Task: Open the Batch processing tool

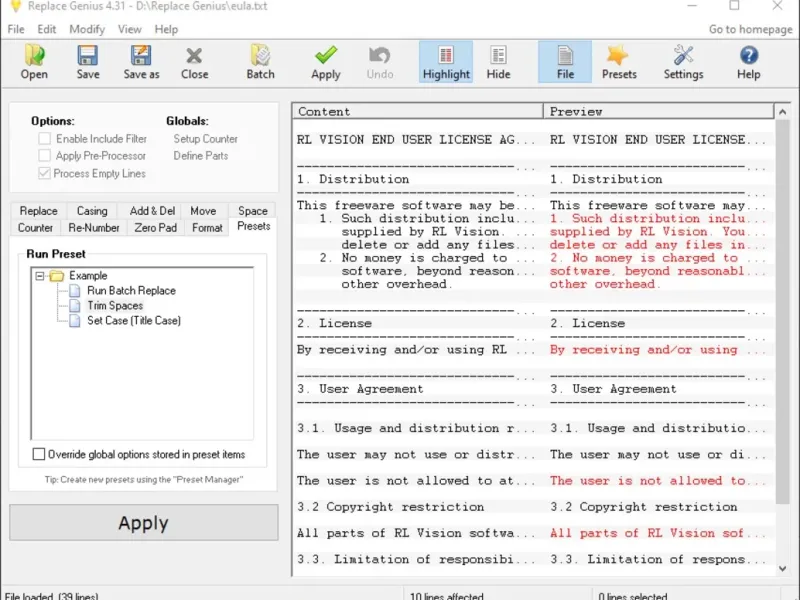Action: (260, 62)
